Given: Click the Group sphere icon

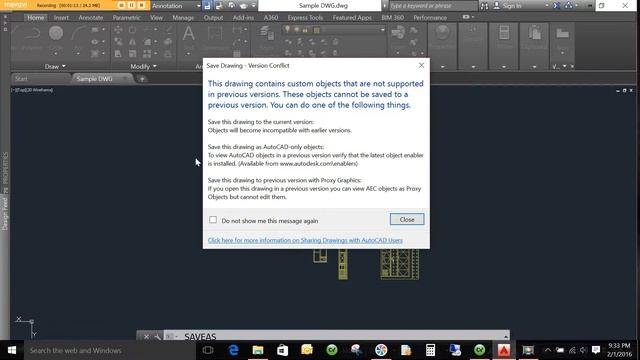Looking at the screenshot, I should click(x=442, y=33).
